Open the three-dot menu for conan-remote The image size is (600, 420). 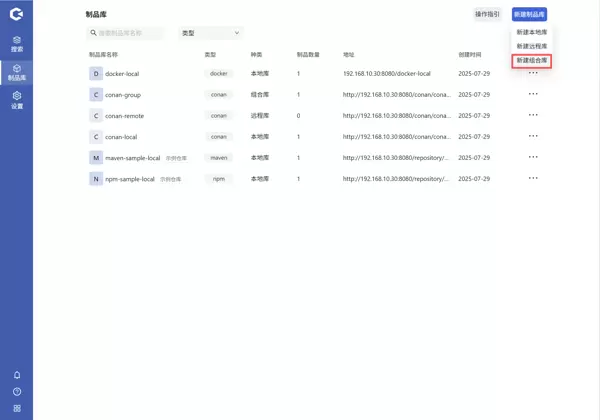tap(533, 115)
